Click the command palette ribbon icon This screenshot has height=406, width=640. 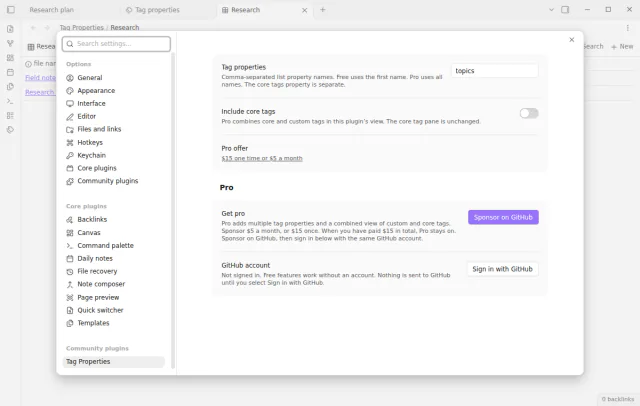(x=10, y=101)
